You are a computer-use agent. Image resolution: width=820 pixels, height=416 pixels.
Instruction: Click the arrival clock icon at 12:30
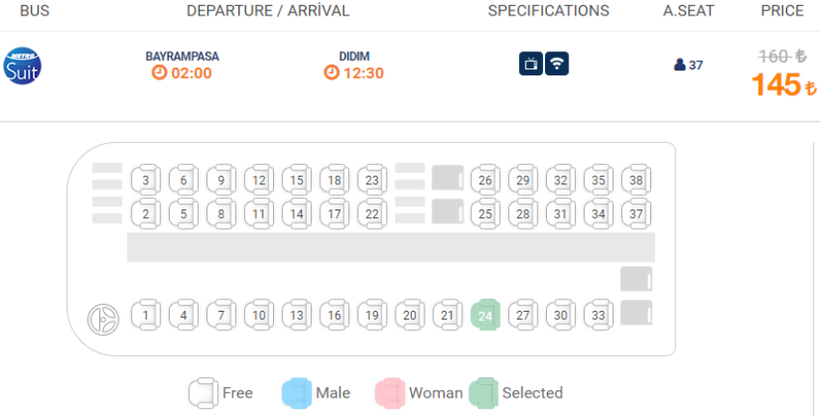331,73
